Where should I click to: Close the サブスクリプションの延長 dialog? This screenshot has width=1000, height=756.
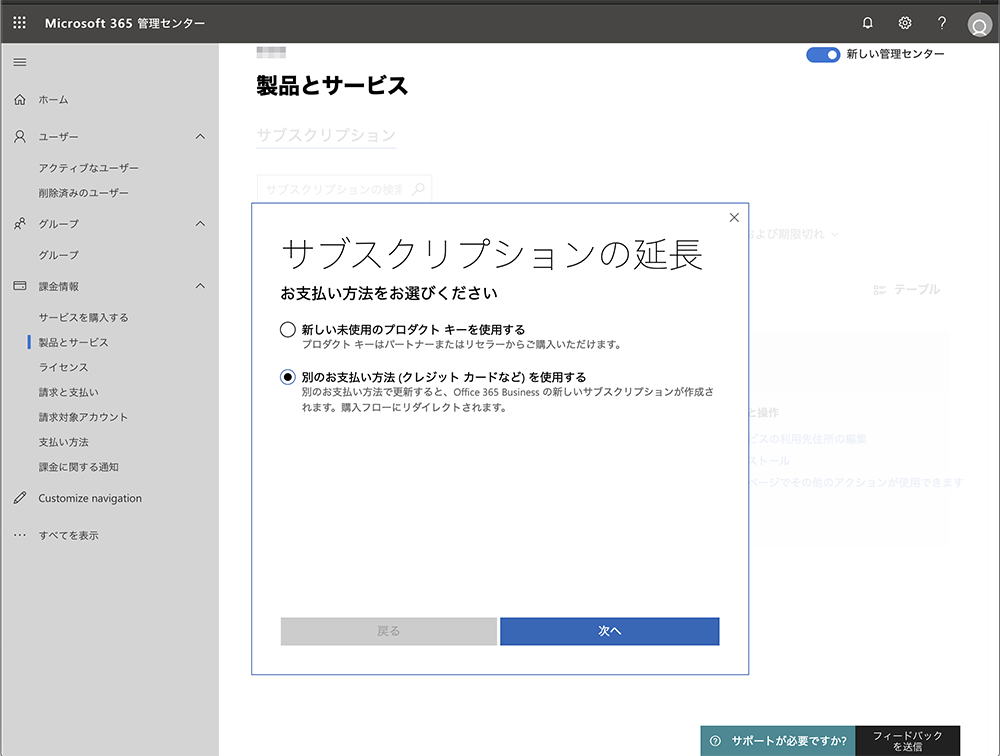(734, 218)
